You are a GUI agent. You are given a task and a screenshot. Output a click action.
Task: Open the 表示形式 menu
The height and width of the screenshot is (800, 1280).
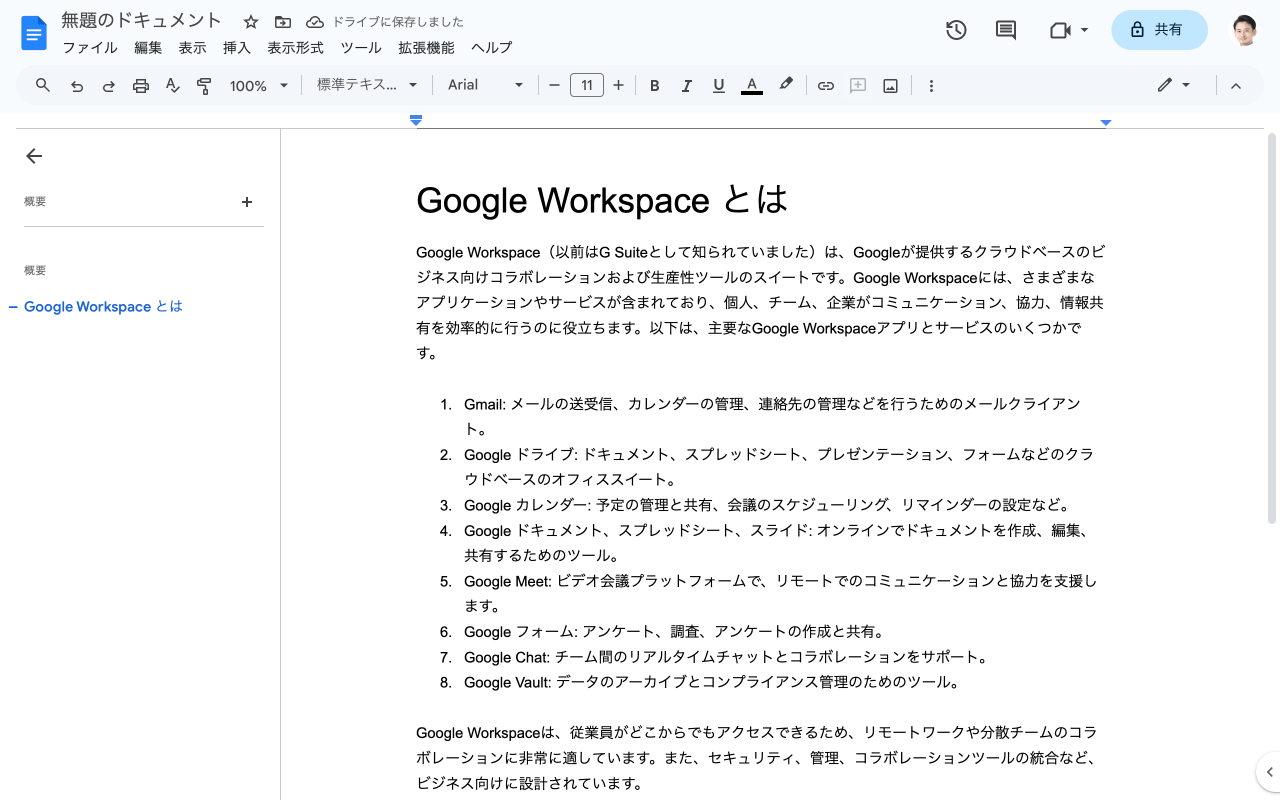(x=295, y=47)
